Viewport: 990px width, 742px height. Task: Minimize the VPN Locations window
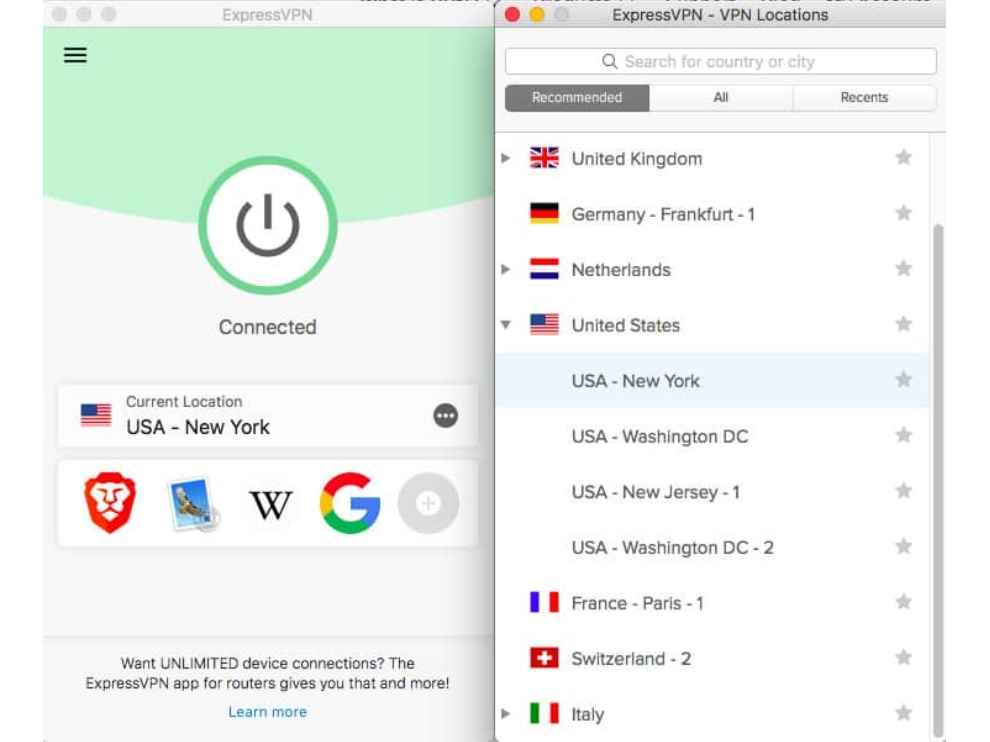tap(537, 15)
